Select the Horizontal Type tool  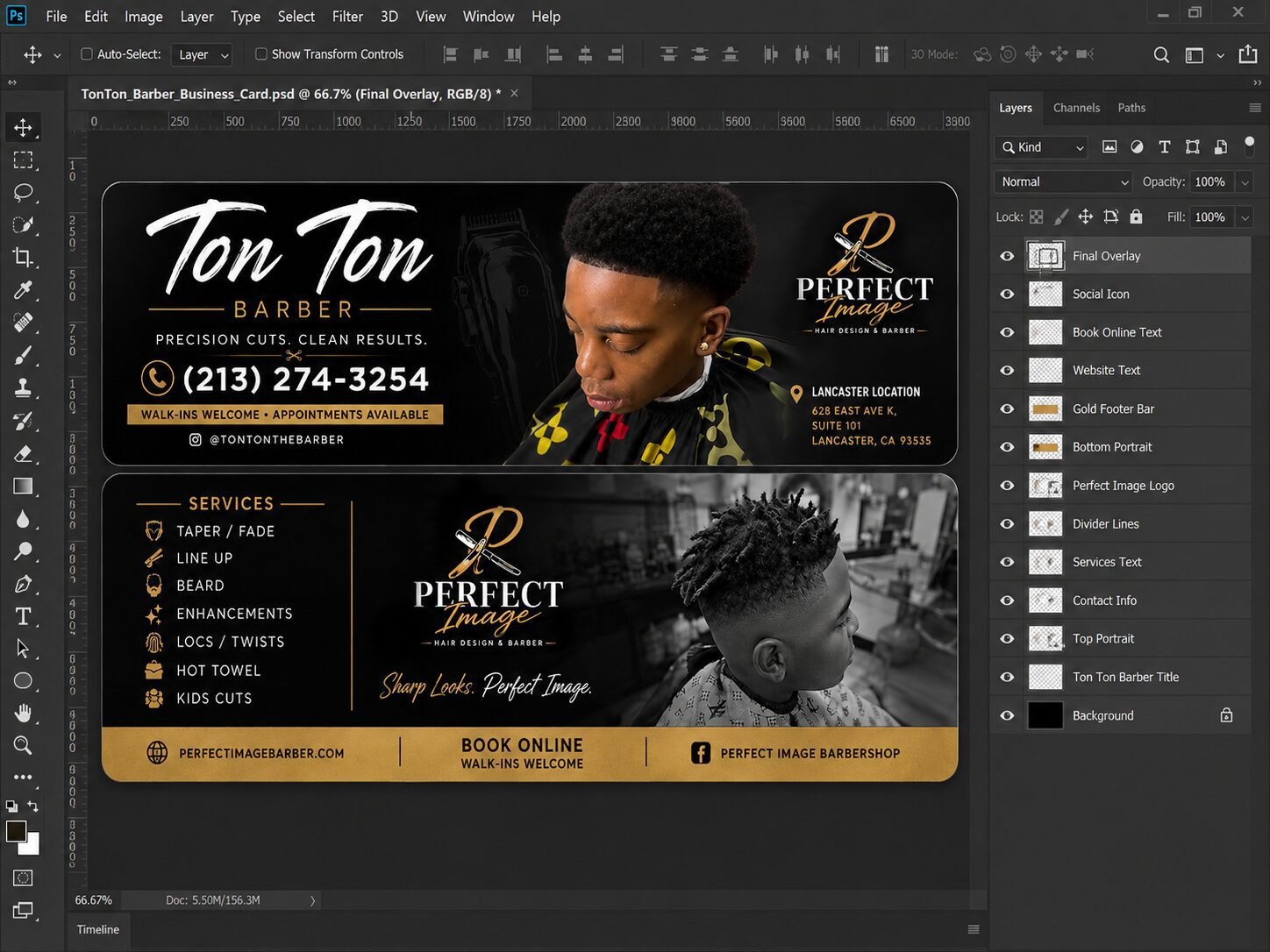click(23, 616)
